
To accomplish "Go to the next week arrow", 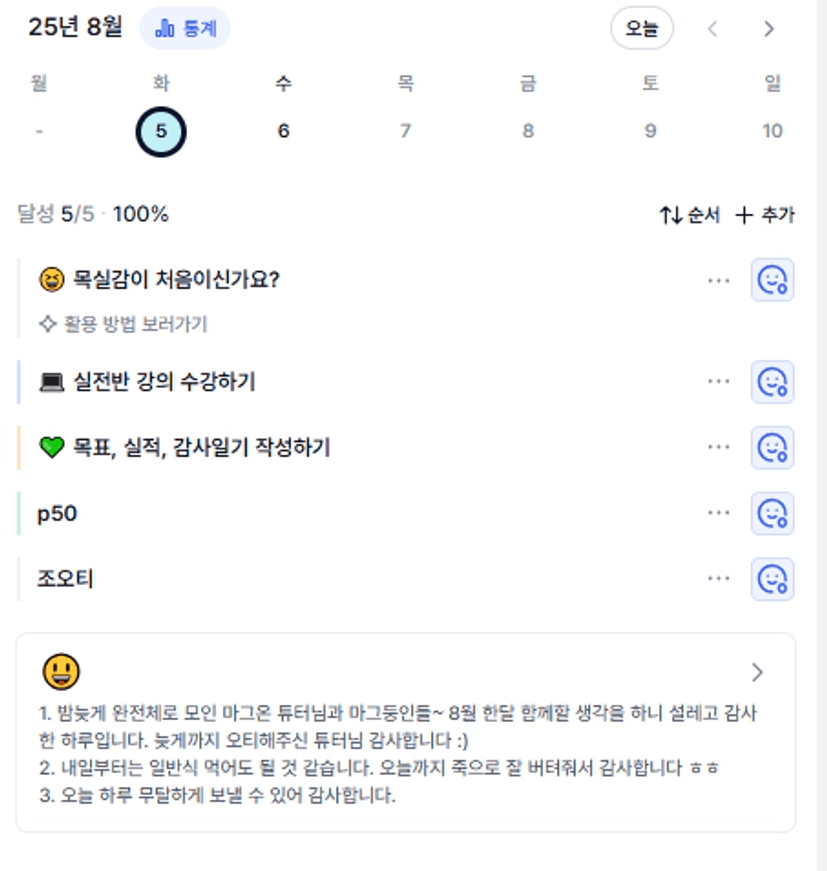I will pos(769,28).
